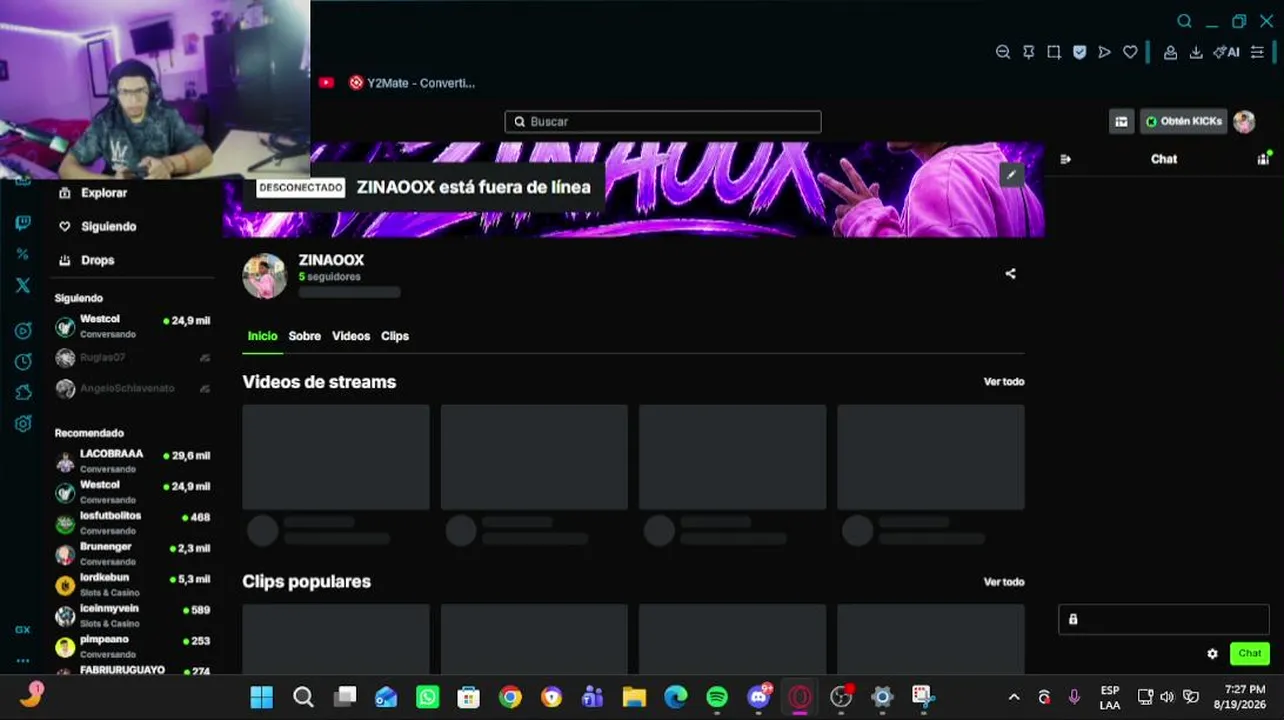
Task: Open chat settings gear
Action: click(x=1212, y=653)
